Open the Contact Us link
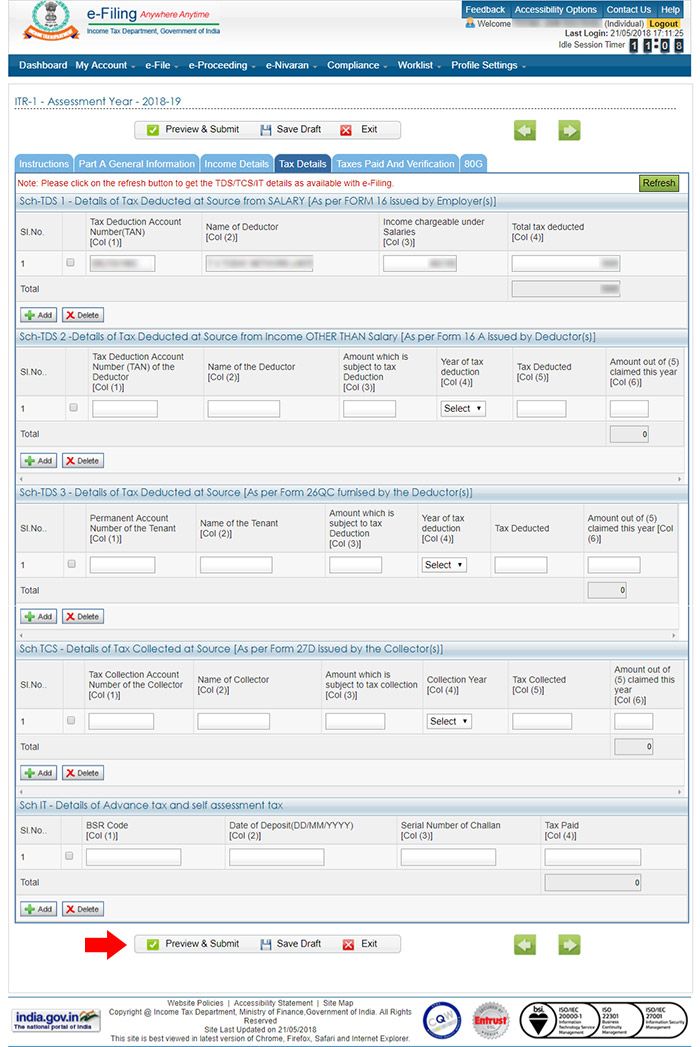 (x=628, y=9)
